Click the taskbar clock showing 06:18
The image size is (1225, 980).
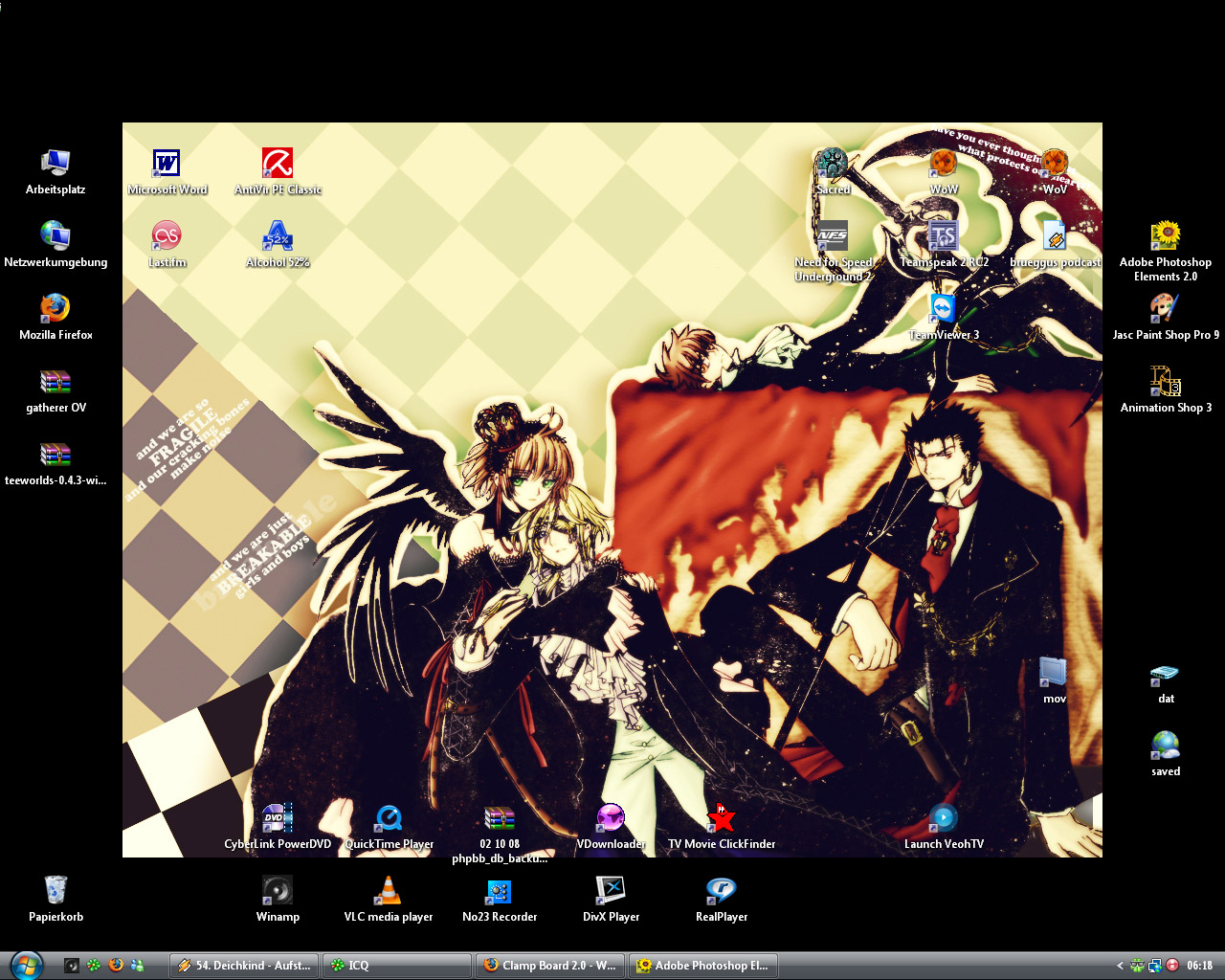pos(1199,966)
